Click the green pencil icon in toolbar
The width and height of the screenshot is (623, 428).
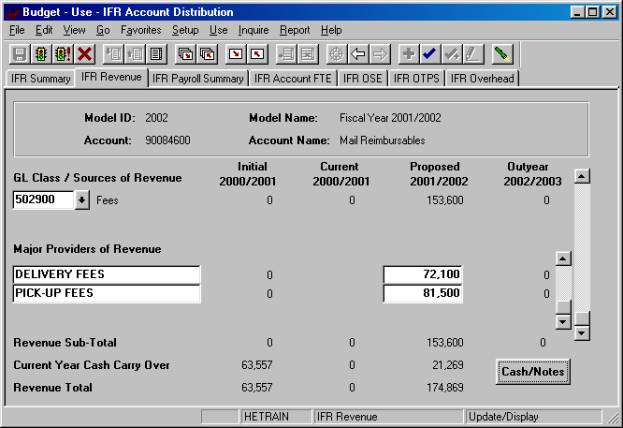tap(502, 53)
